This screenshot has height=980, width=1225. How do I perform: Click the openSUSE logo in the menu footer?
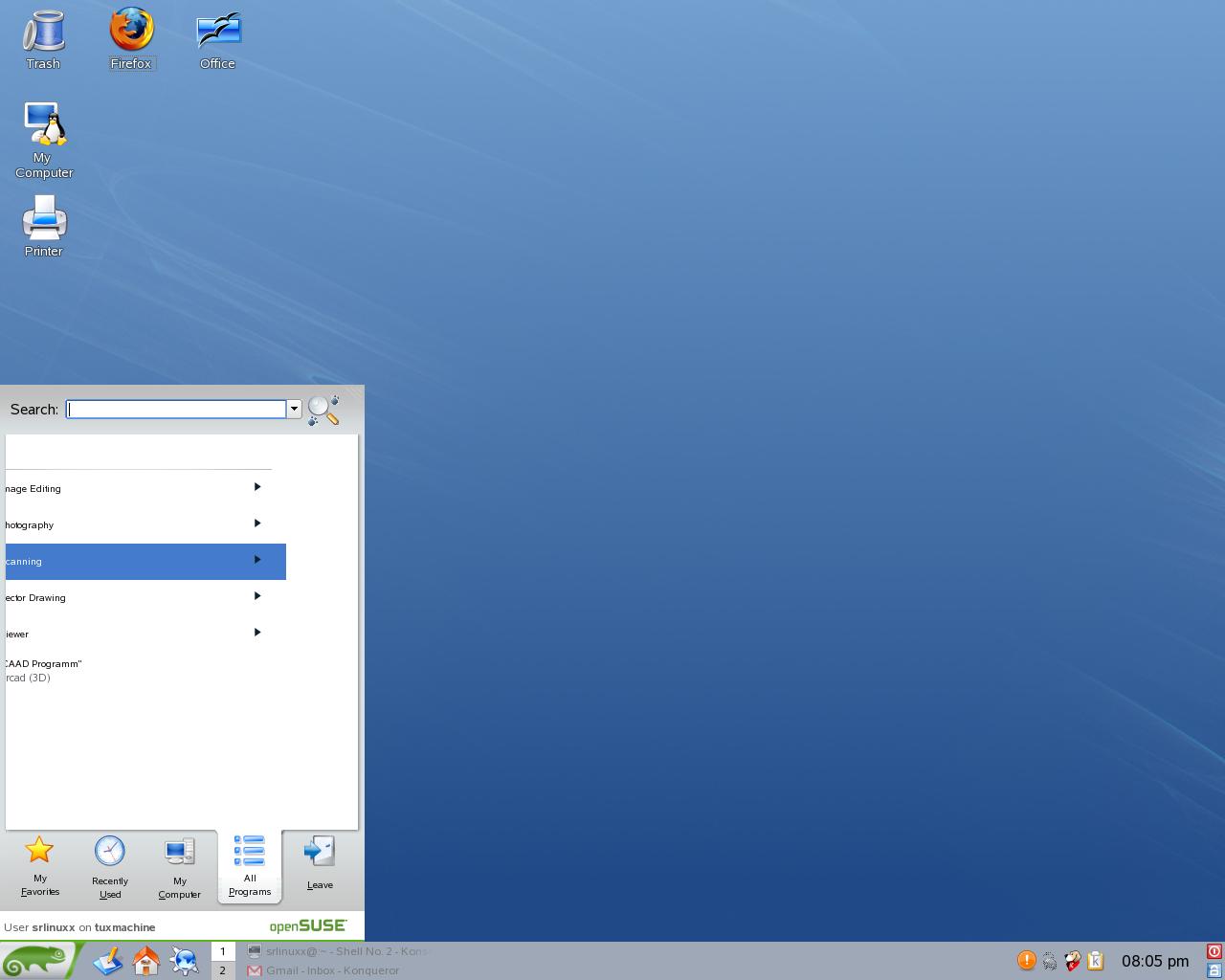[x=307, y=926]
